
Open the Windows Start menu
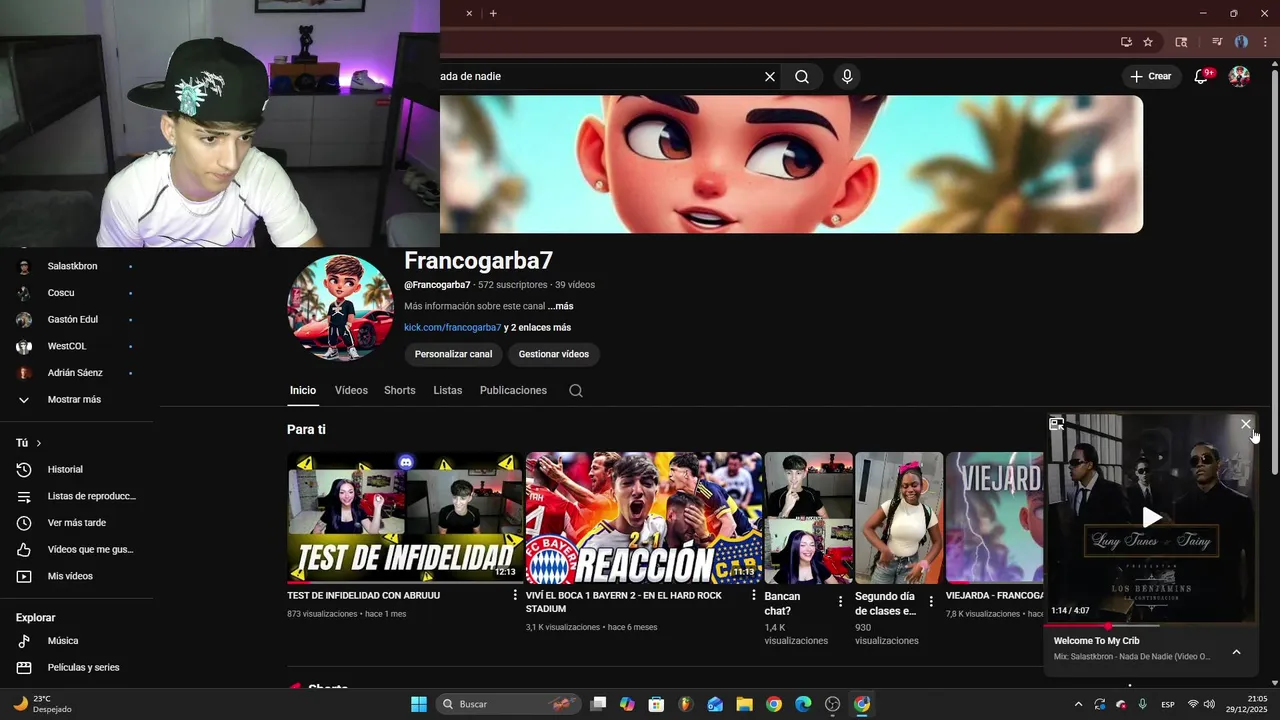coord(419,704)
